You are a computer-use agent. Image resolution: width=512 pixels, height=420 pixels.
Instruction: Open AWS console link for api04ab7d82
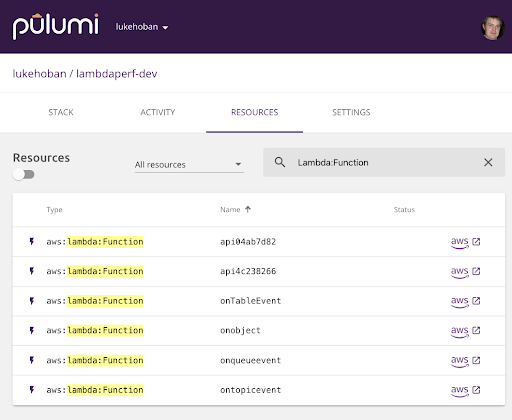pos(466,242)
